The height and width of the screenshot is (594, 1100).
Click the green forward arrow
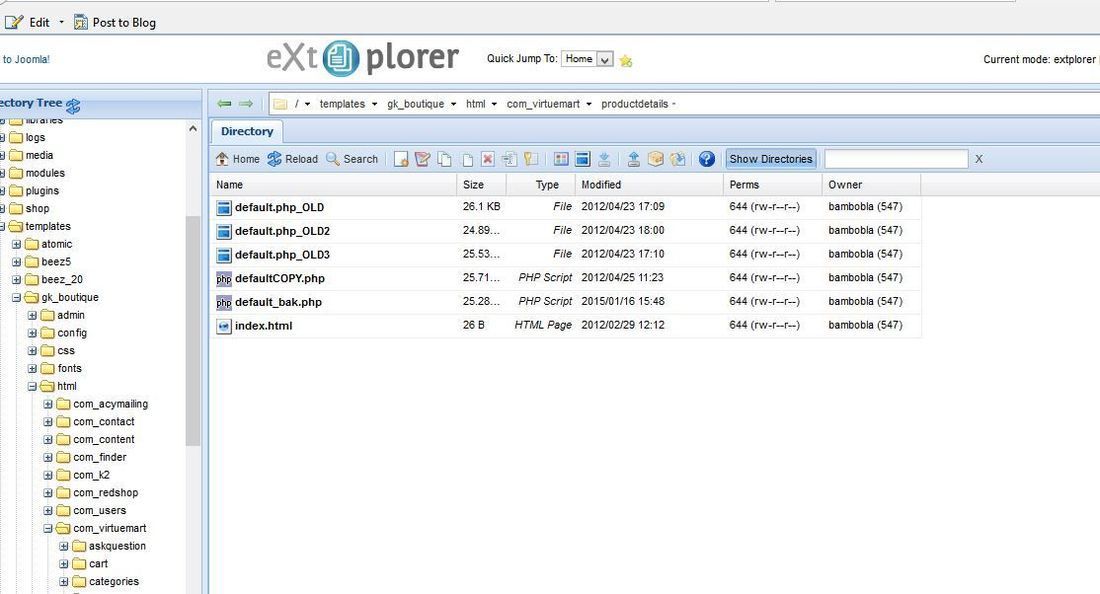(246, 104)
